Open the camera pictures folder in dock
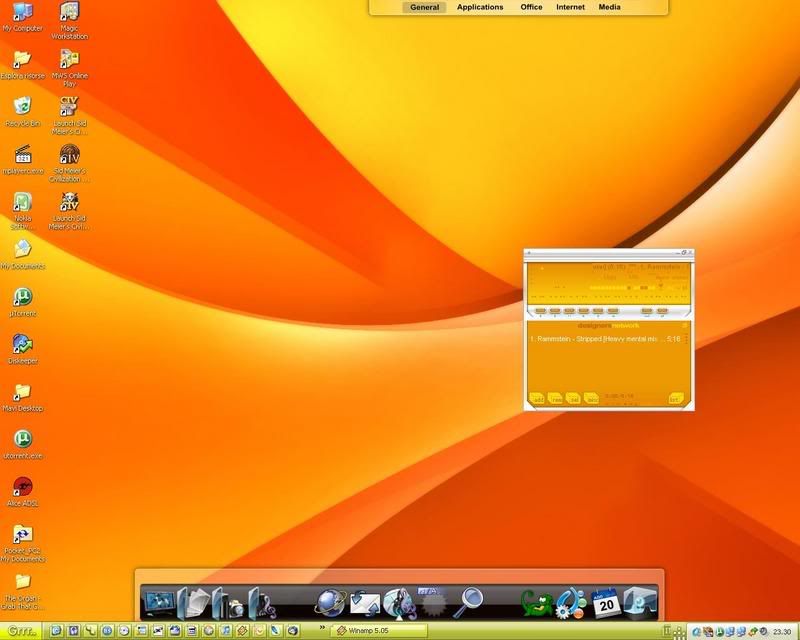The image size is (800, 640). [x=228, y=603]
